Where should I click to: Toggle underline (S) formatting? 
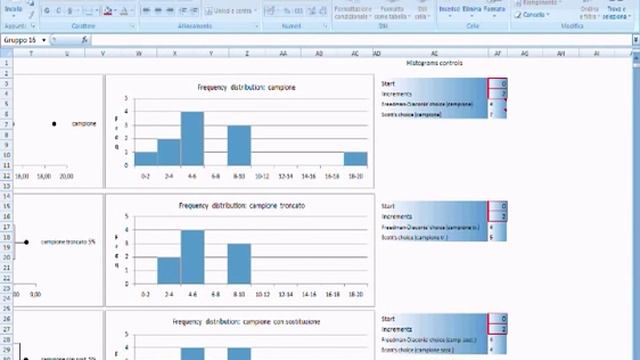coord(70,11)
